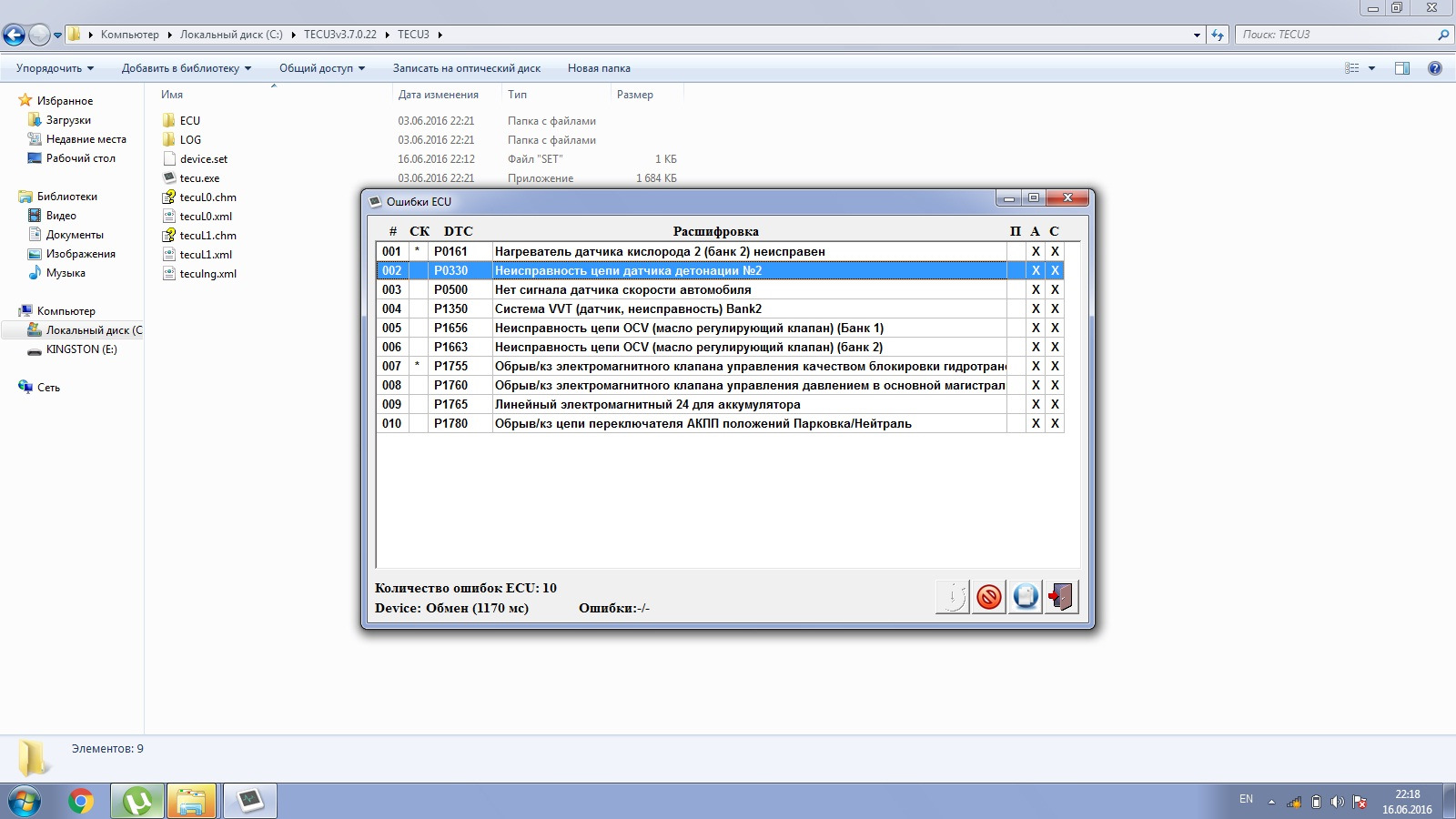Open Explorer help question mark icon
This screenshot has width=1456, height=819.
(1435, 68)
